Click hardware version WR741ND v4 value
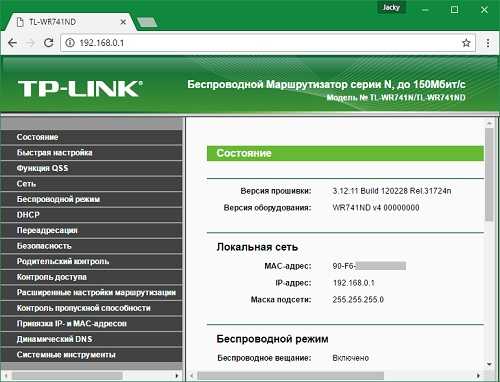The height and width of the screenshot is (382, 500). pos(376,208)
